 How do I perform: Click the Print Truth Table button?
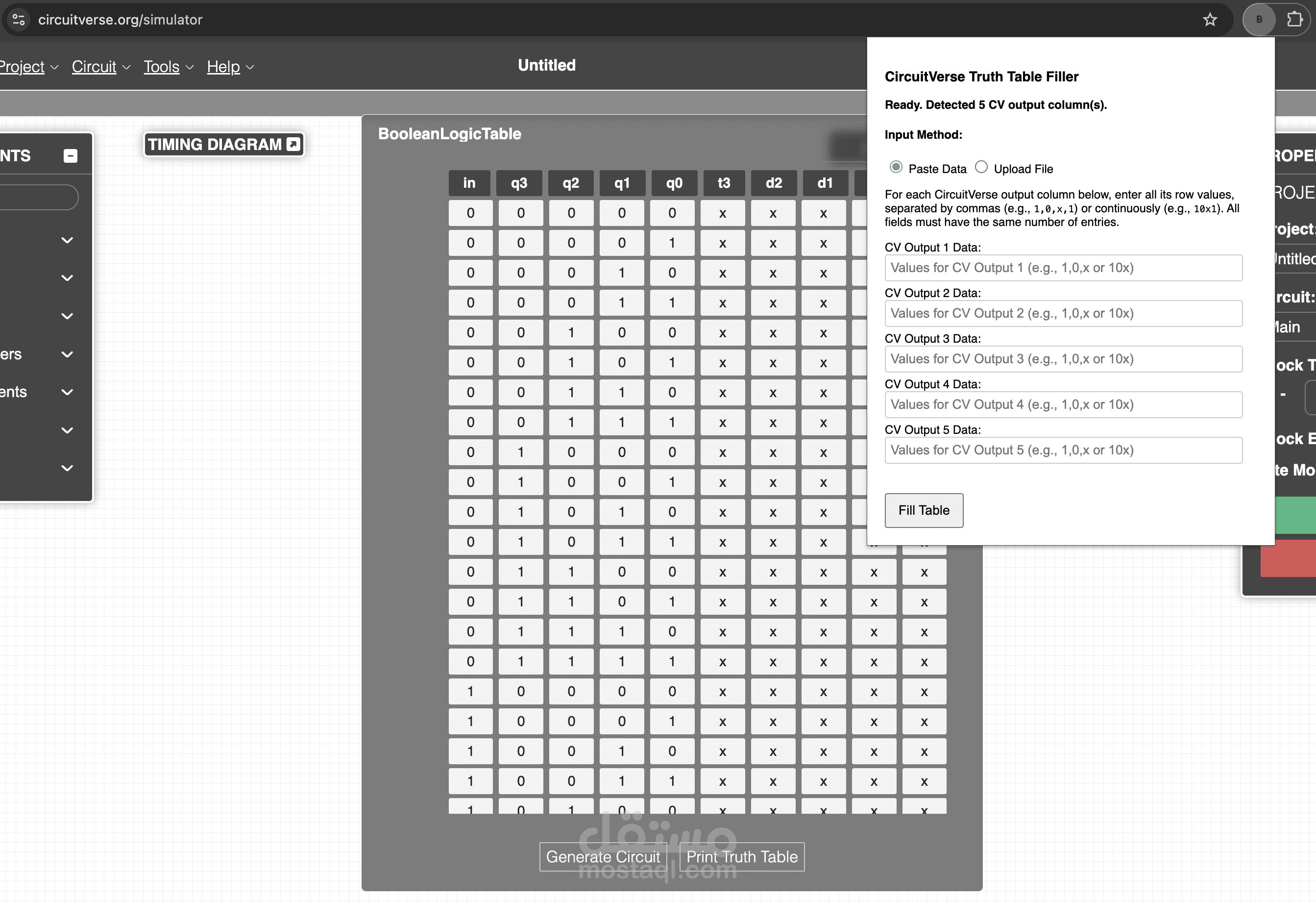pyautogui.click(x=742, y=857)
